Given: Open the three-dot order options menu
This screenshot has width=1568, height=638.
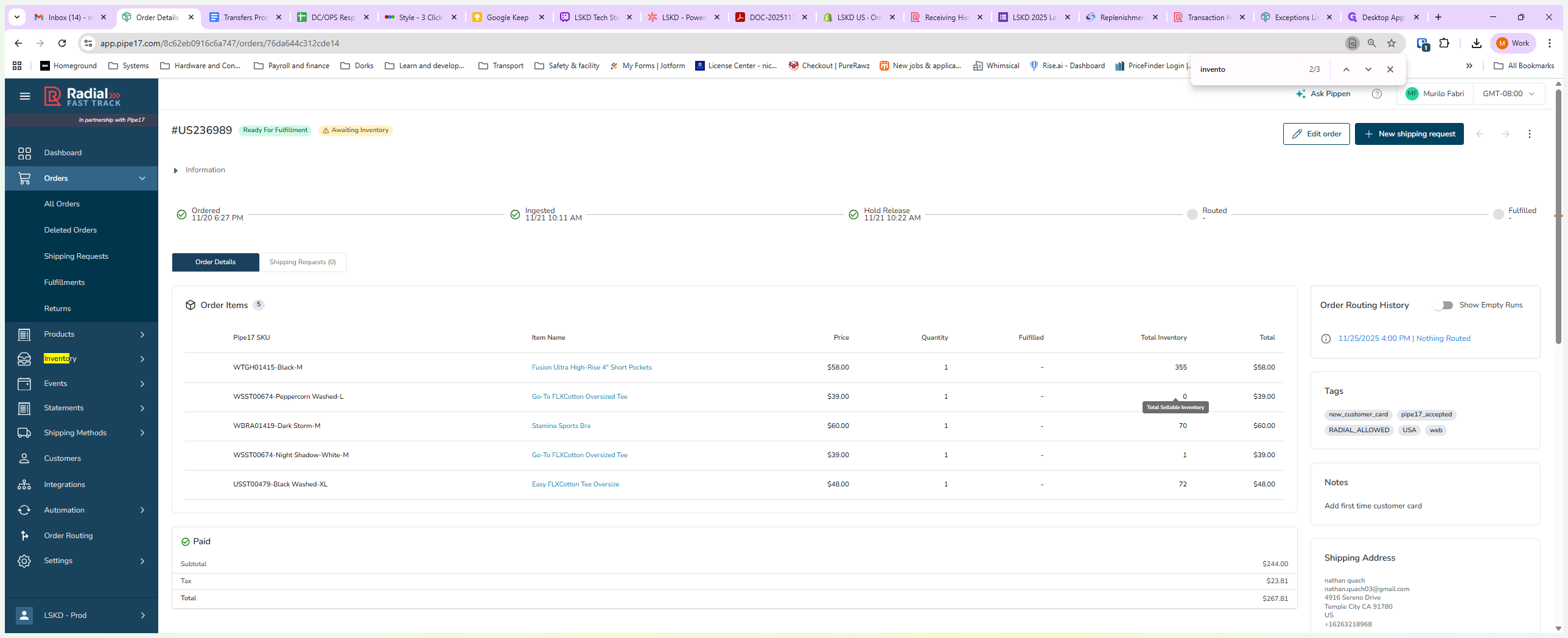Looking at the screenshot, I should (1529, 134).
